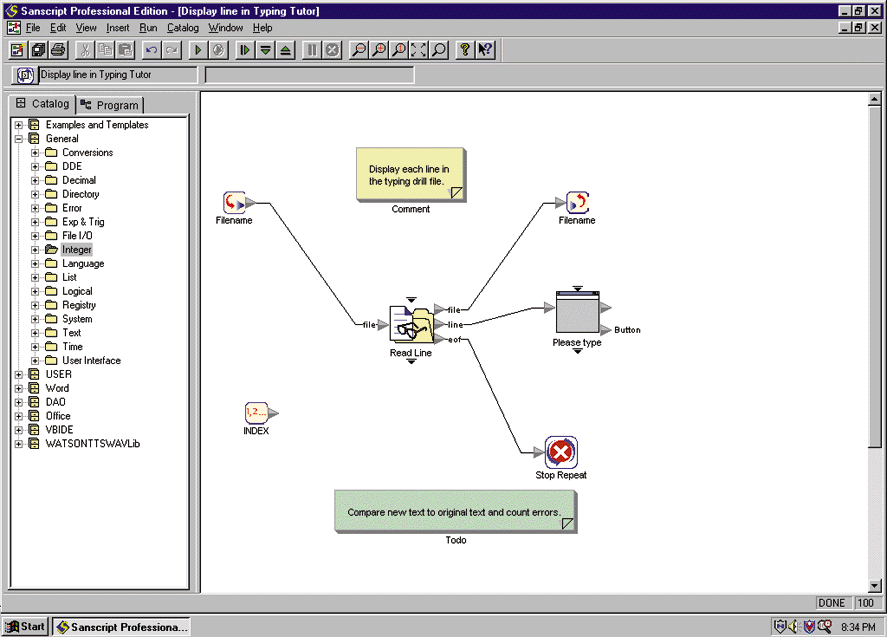
Task: Select the INDEX constant icon
Action: click(x=257, y=413)
